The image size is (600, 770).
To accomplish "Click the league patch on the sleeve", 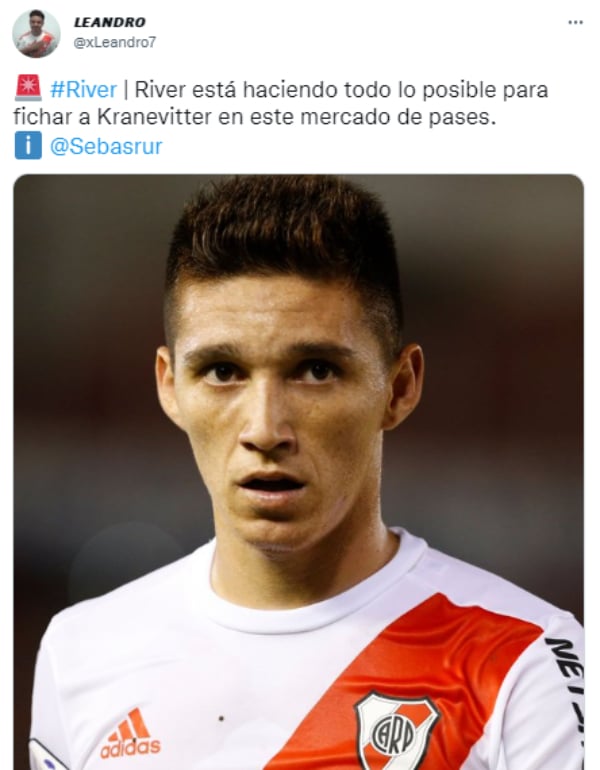I will click(x=48, y=756).
